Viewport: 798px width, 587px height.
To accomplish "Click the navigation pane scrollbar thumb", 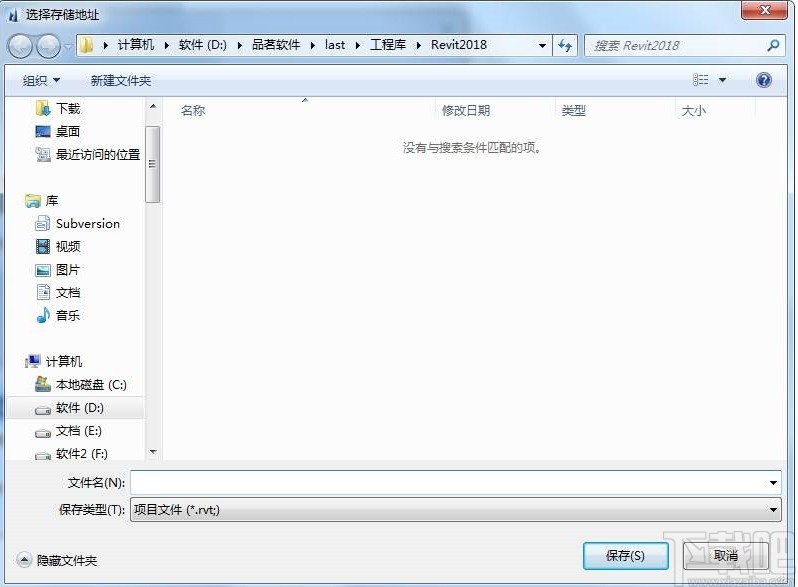I will tap(152, 164).
